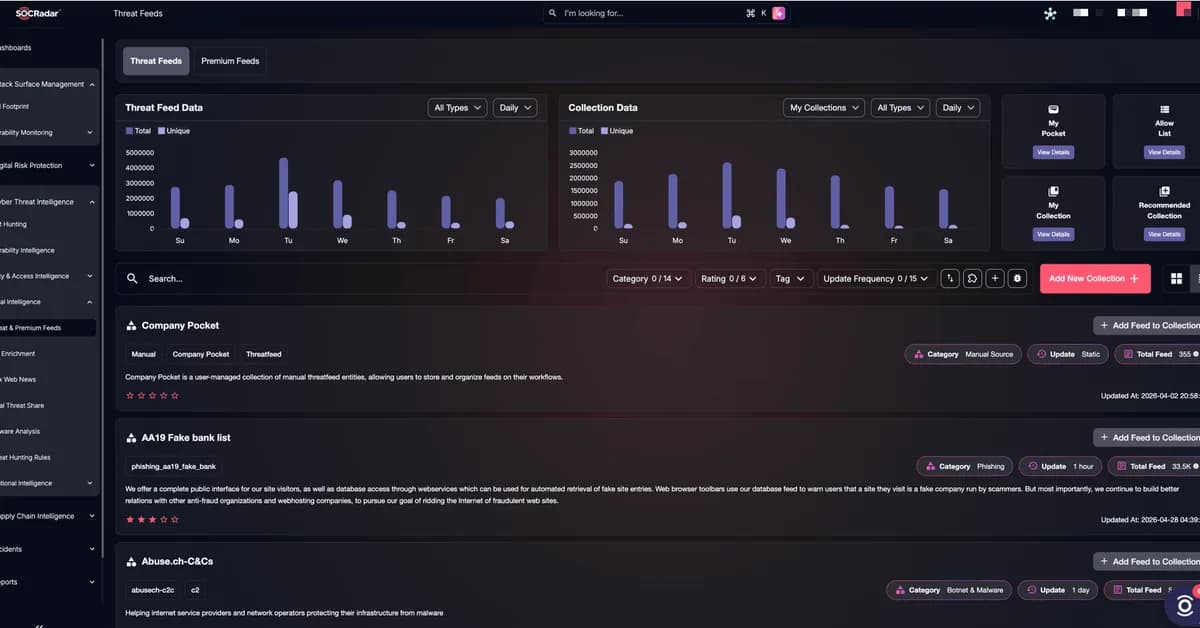Viewport: 1200px width, 628px height.
Task: Open Malware Analysis sidebar item
Action: coord(22,431)
